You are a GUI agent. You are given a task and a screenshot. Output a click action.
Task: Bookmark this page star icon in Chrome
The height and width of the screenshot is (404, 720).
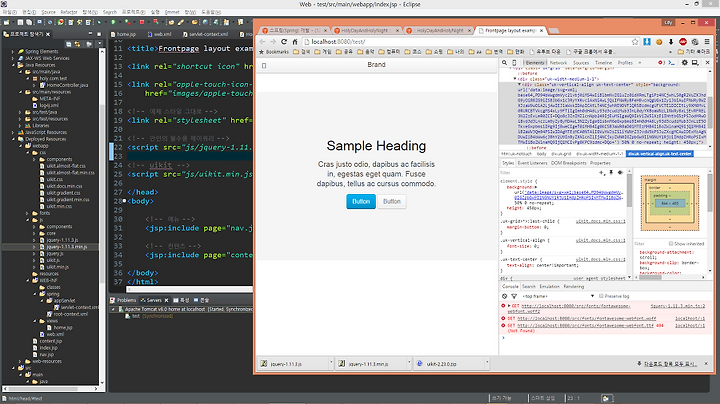point(635,42)
